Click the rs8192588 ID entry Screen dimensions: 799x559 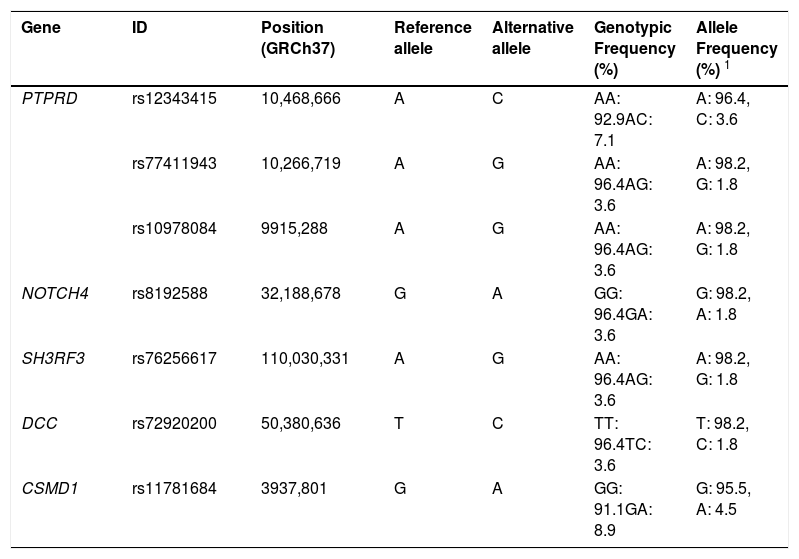pyautogui.click(x=170, y=294)
